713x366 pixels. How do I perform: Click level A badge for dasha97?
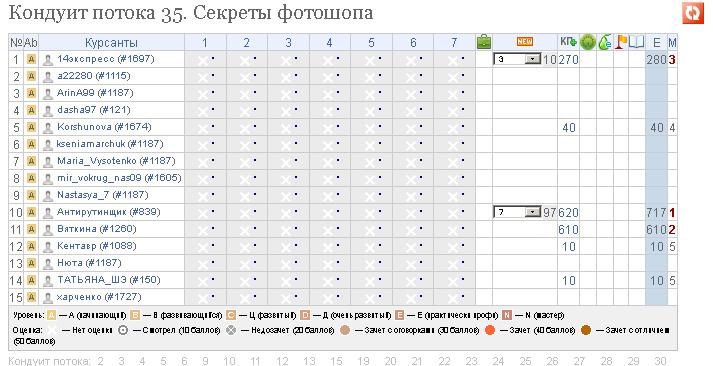31,110
